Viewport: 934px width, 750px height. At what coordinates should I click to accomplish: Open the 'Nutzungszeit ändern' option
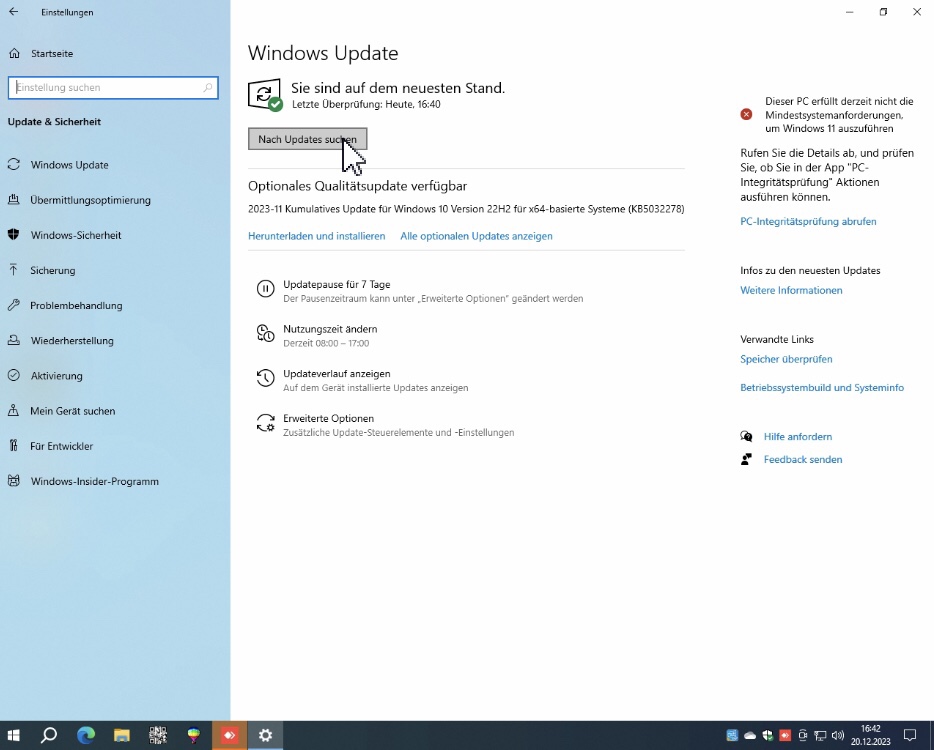[317, 336]
